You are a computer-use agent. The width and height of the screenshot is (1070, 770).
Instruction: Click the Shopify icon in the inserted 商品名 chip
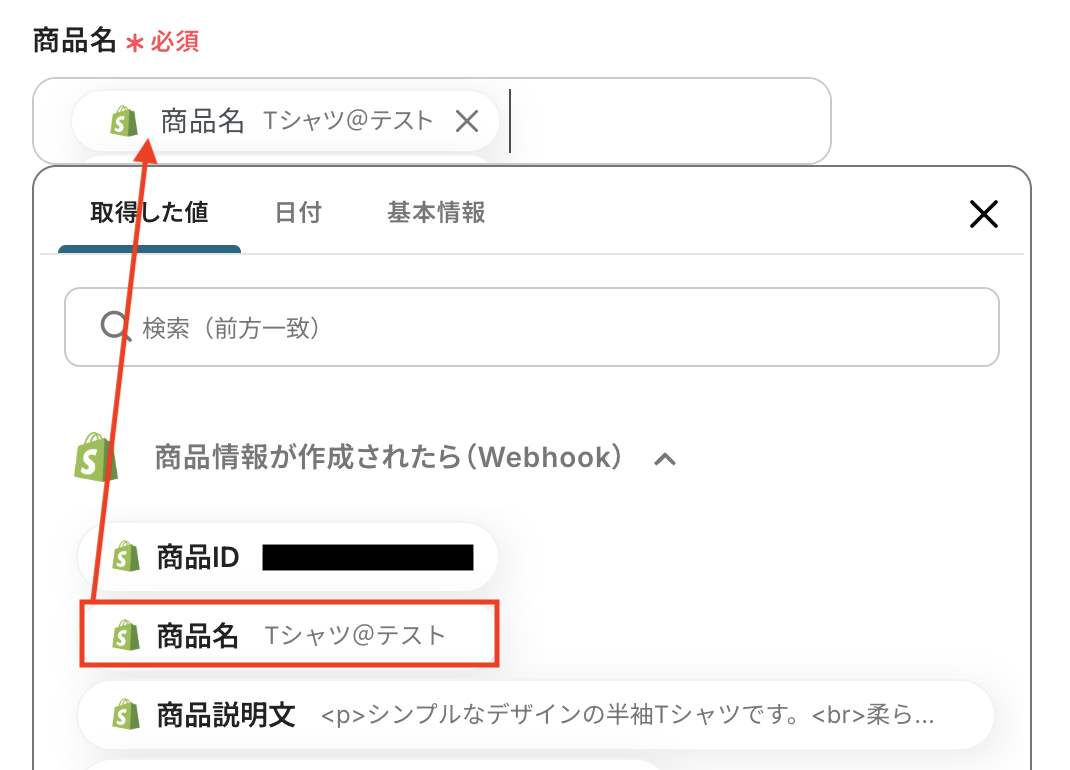point(123,122)
